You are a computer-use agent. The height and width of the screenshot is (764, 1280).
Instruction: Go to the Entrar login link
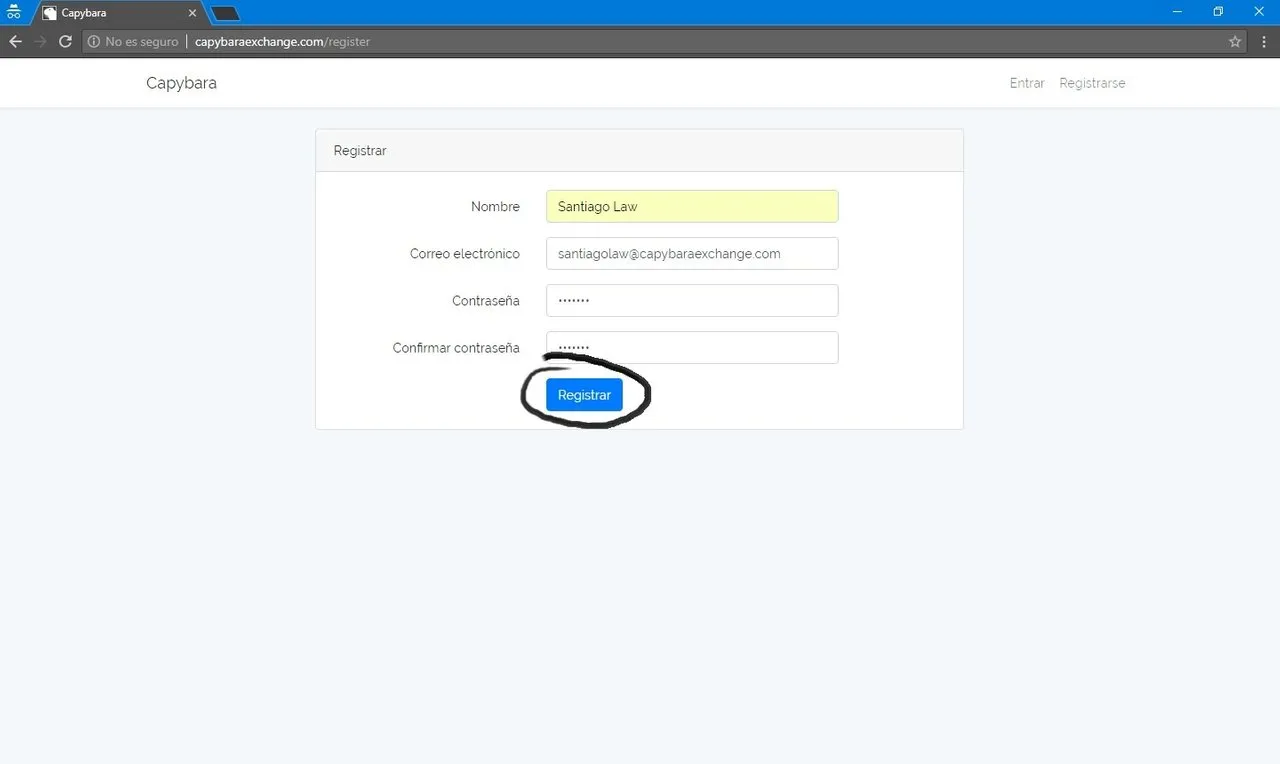coord(1027,83)
